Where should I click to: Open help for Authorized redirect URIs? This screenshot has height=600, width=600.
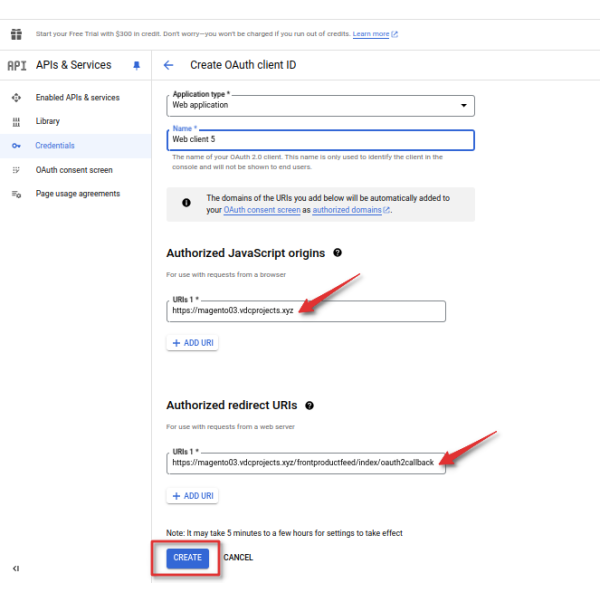pyautogui.click(x=309, y=405)
